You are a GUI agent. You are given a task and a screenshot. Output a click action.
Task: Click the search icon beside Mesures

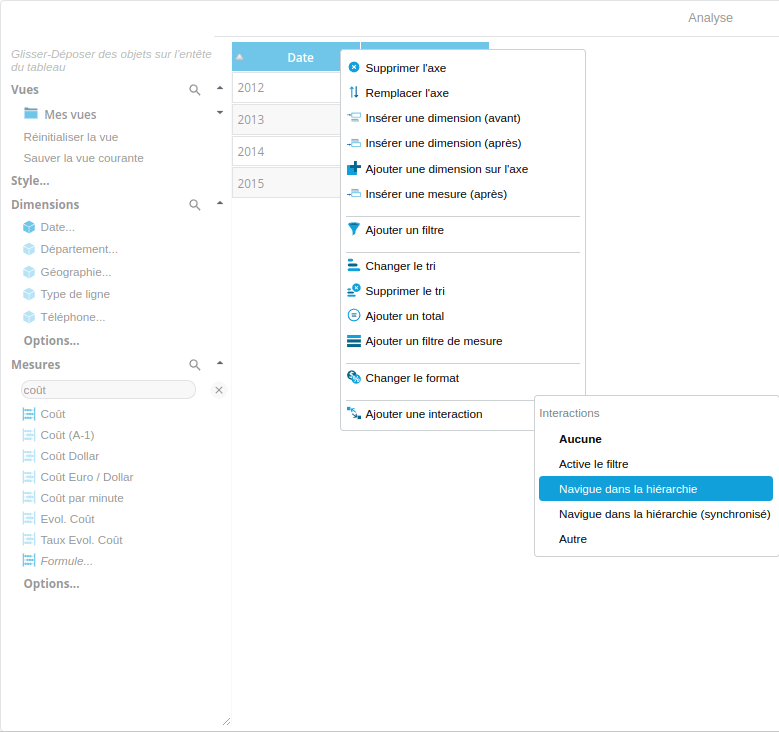pyautogui.click(x=195, y=365)
